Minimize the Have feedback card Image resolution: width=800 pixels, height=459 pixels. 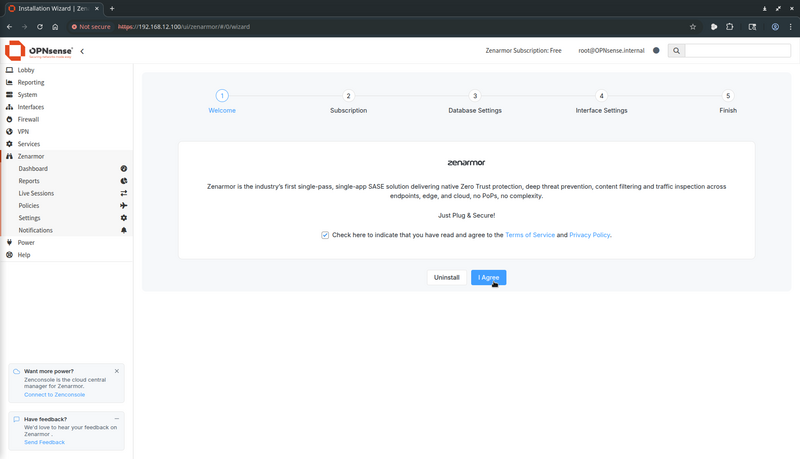(x=117, y=419)
